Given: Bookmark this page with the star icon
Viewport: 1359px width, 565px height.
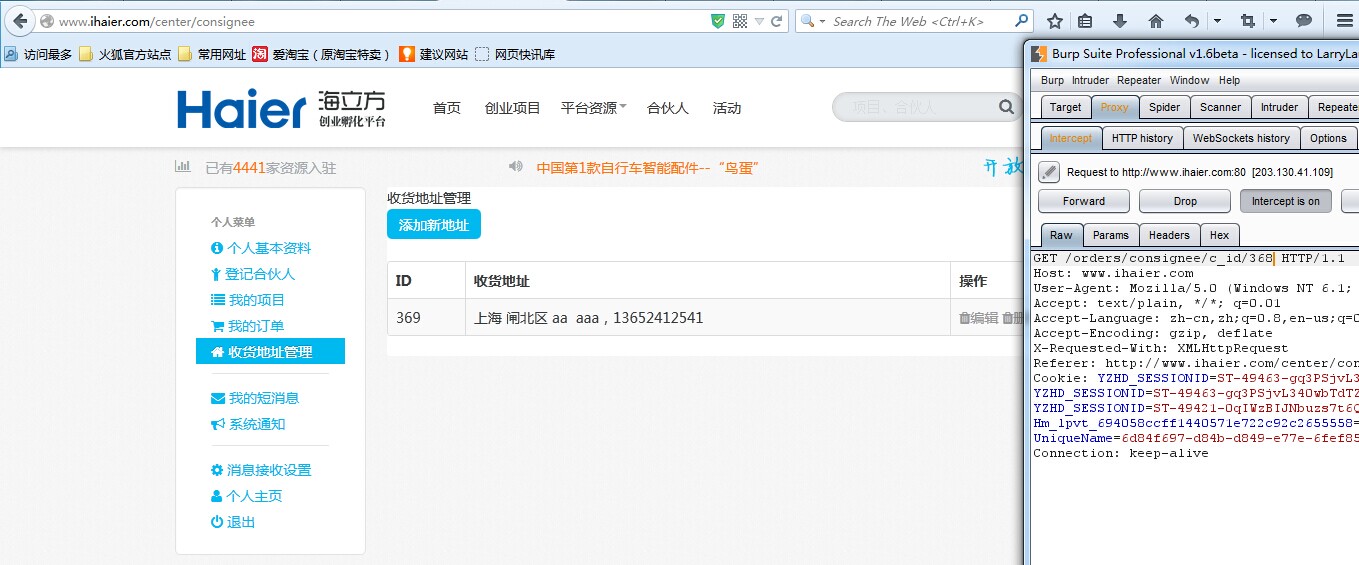Looking at the screenshot, I should 1055,21.
